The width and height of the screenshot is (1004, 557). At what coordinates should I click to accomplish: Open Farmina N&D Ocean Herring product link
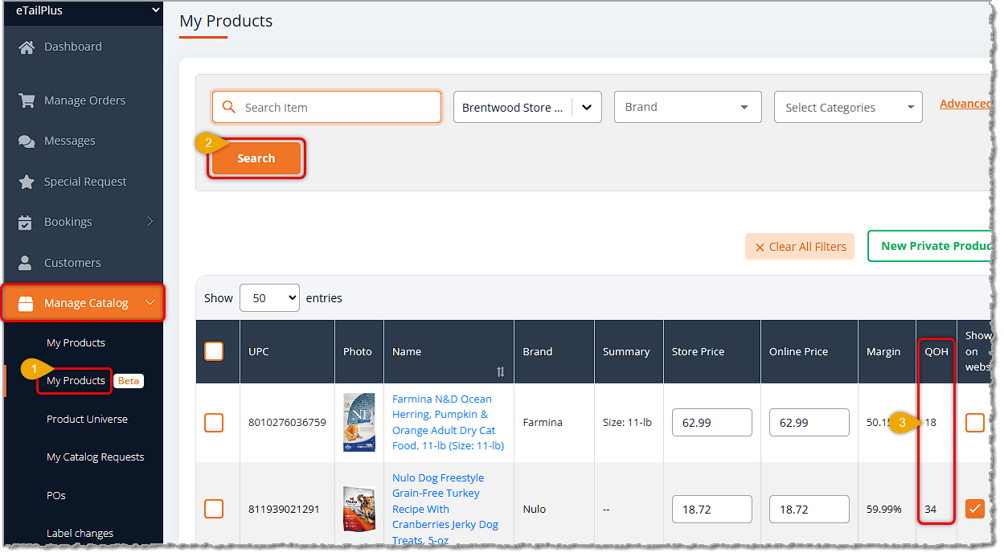(448, 423)
